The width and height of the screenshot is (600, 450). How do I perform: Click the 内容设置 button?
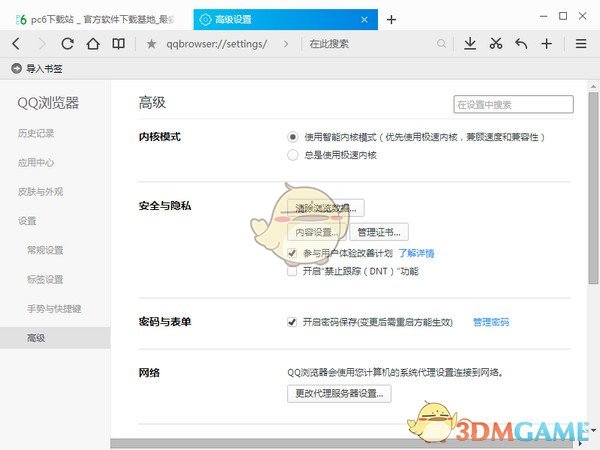click(x=316, y=232)
